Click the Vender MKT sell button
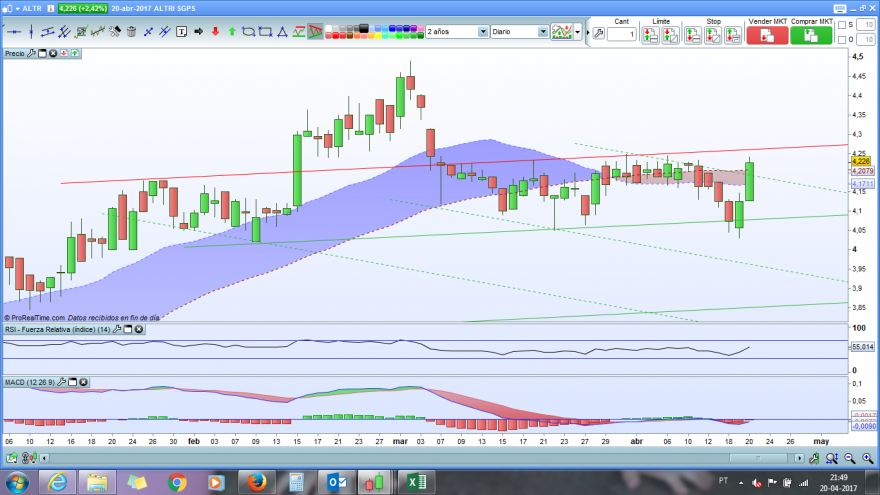Image resolution: width=880 pixels, height=495 pixels. point(767,35)
